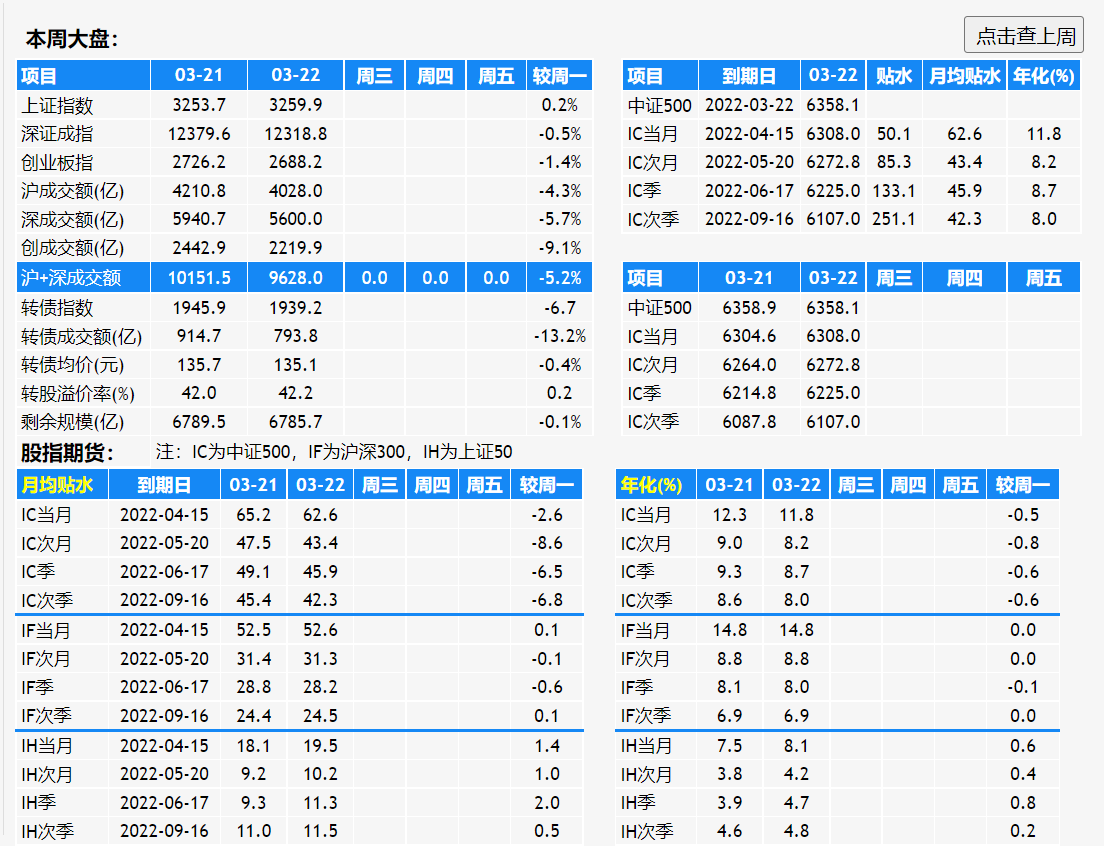The width and height of the screenshot is (1104, 846).
Task: Click -9.1% in the 创成交额 row
Action: pos(560,248)
